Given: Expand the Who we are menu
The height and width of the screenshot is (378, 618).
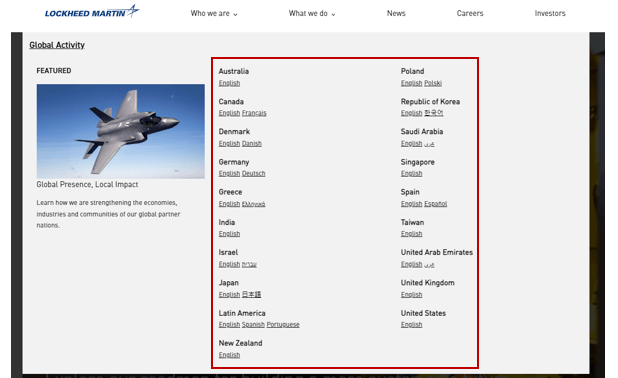Looking at the screenshot, I should click(214, 13).
